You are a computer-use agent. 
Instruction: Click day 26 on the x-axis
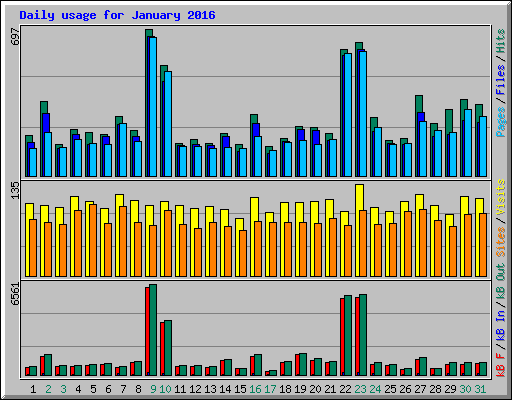point(405,389)
